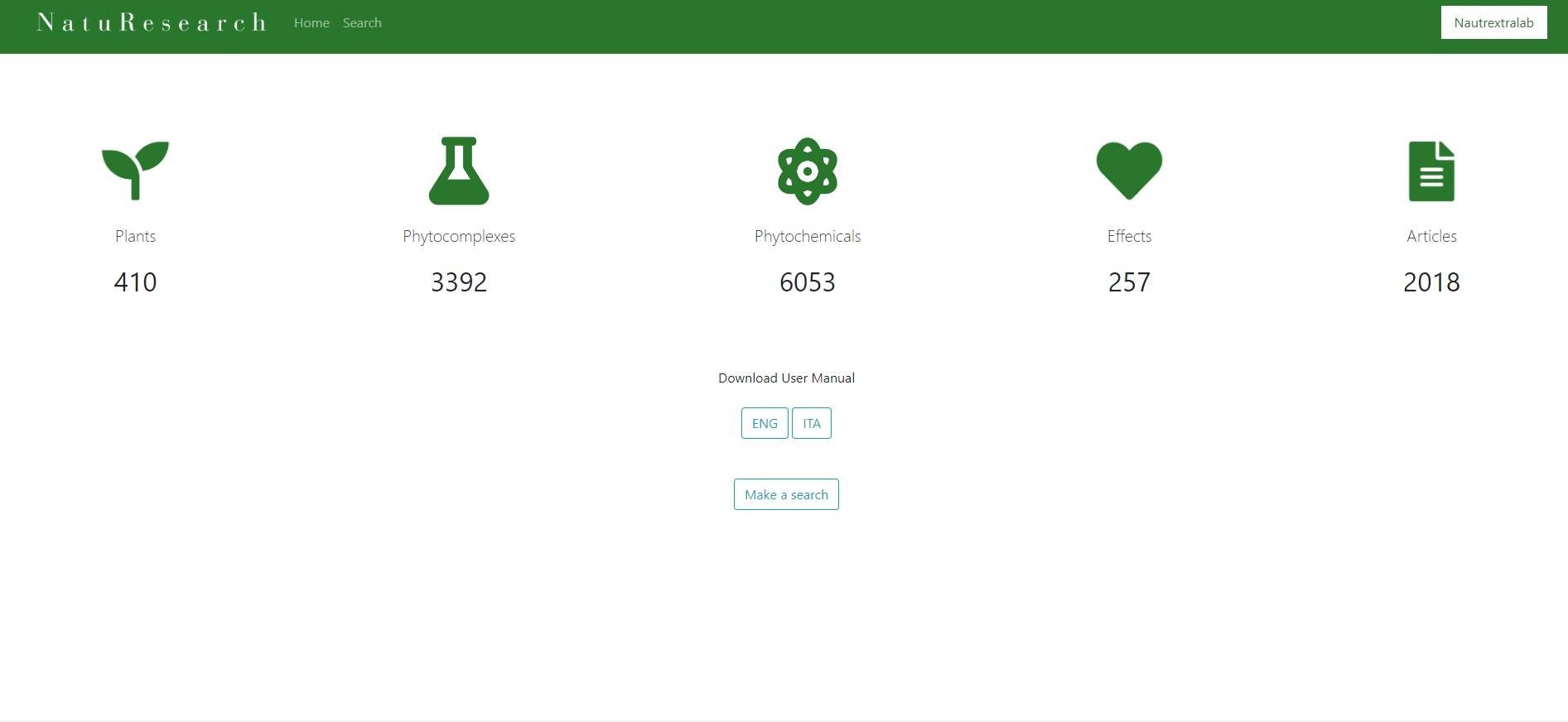Download the ENG user manual
Viewport: 1568px width, 722px height.
(x=765, y=423)
